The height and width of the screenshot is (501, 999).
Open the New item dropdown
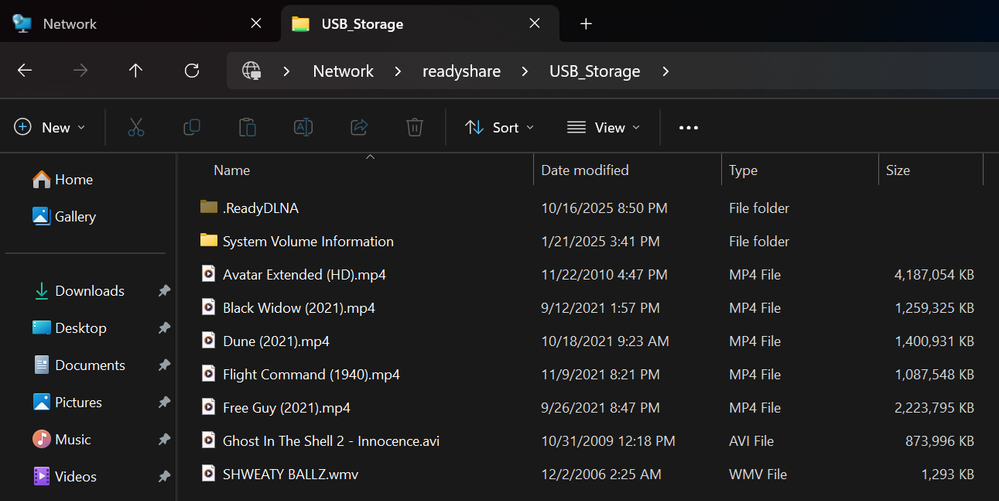click(50, 127)
